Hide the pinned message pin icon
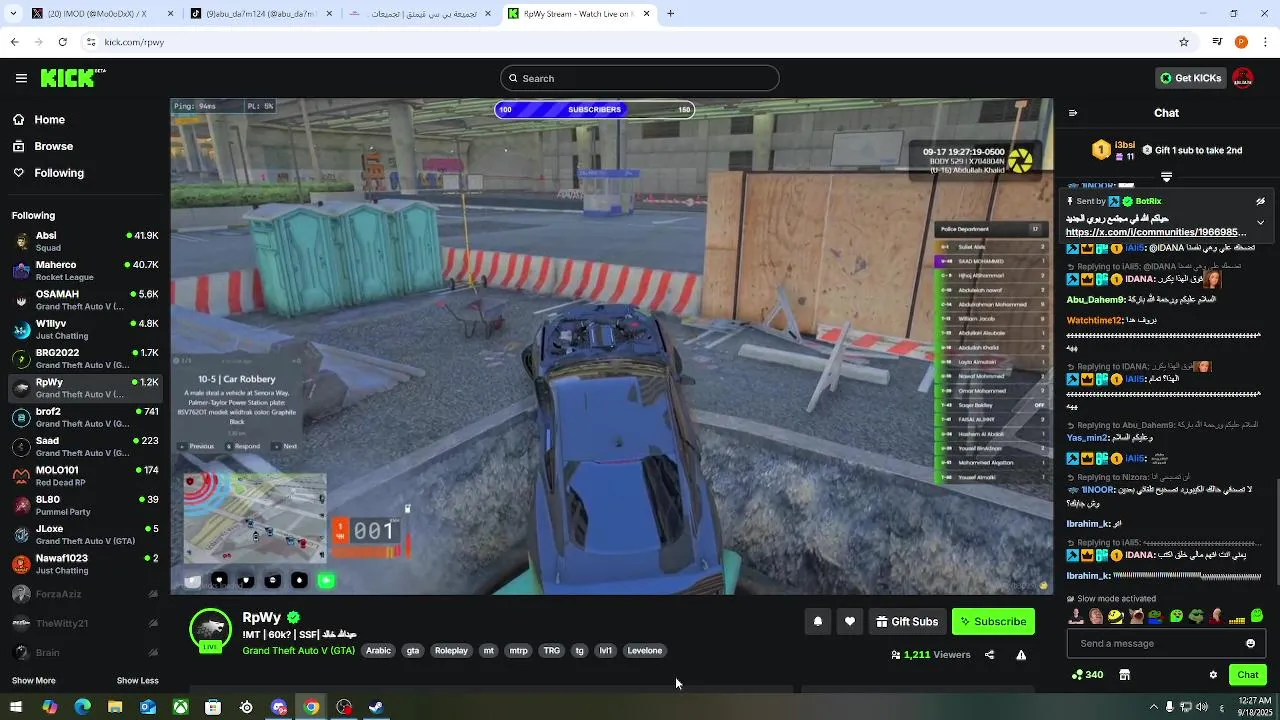Screen dimensions: 1280x720 coord(1260,201)
